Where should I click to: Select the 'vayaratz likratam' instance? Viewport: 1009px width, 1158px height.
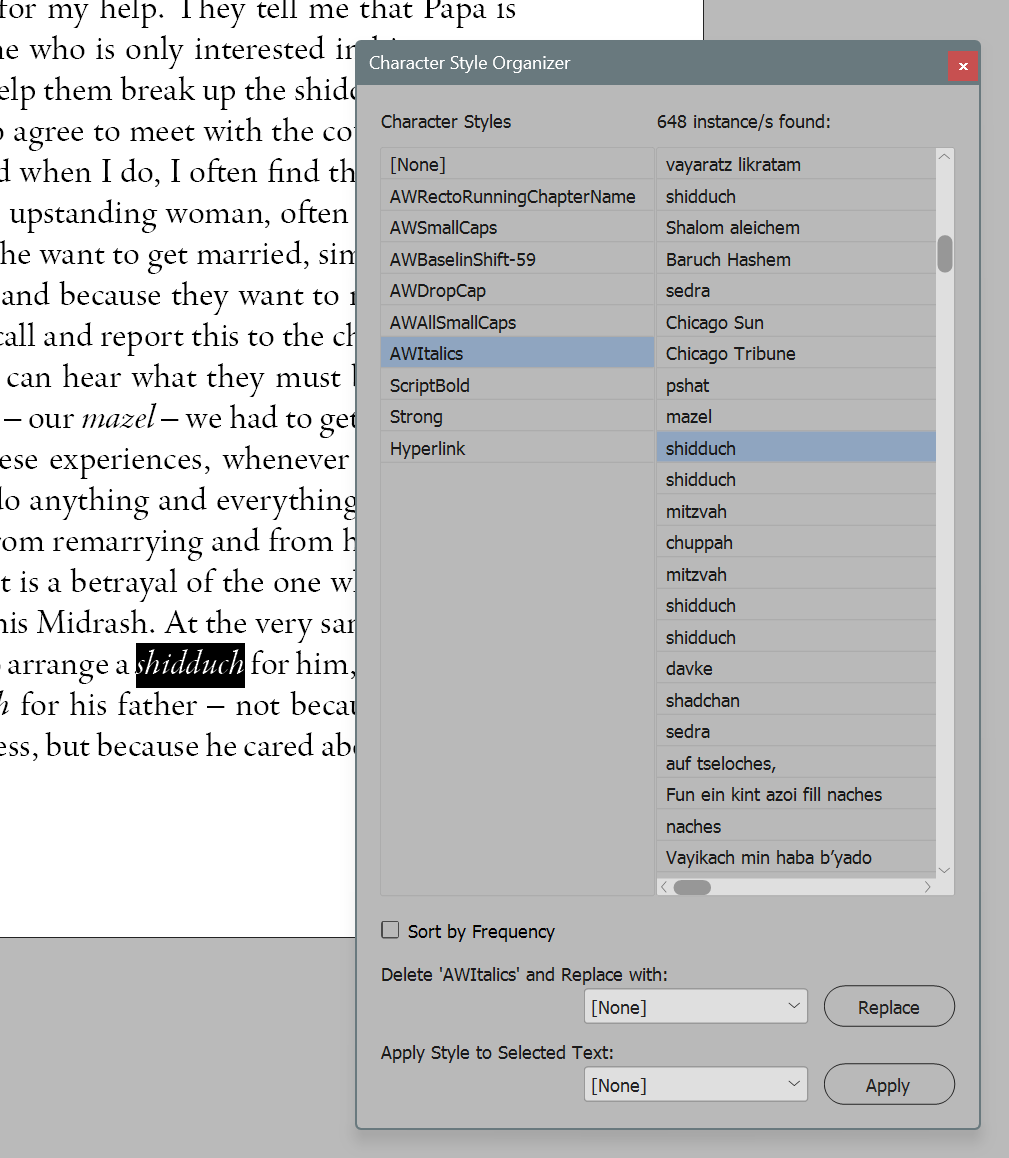pyautogui.click(x=796, y=165)
